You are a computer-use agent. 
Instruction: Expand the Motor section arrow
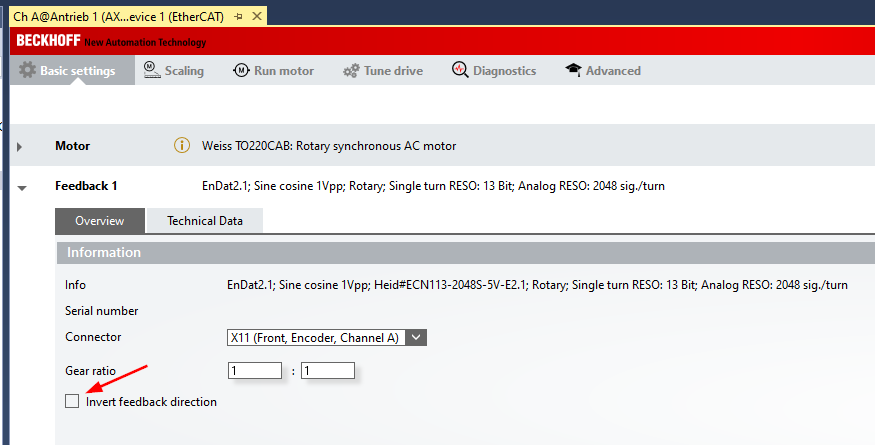(x=19, y=147)
